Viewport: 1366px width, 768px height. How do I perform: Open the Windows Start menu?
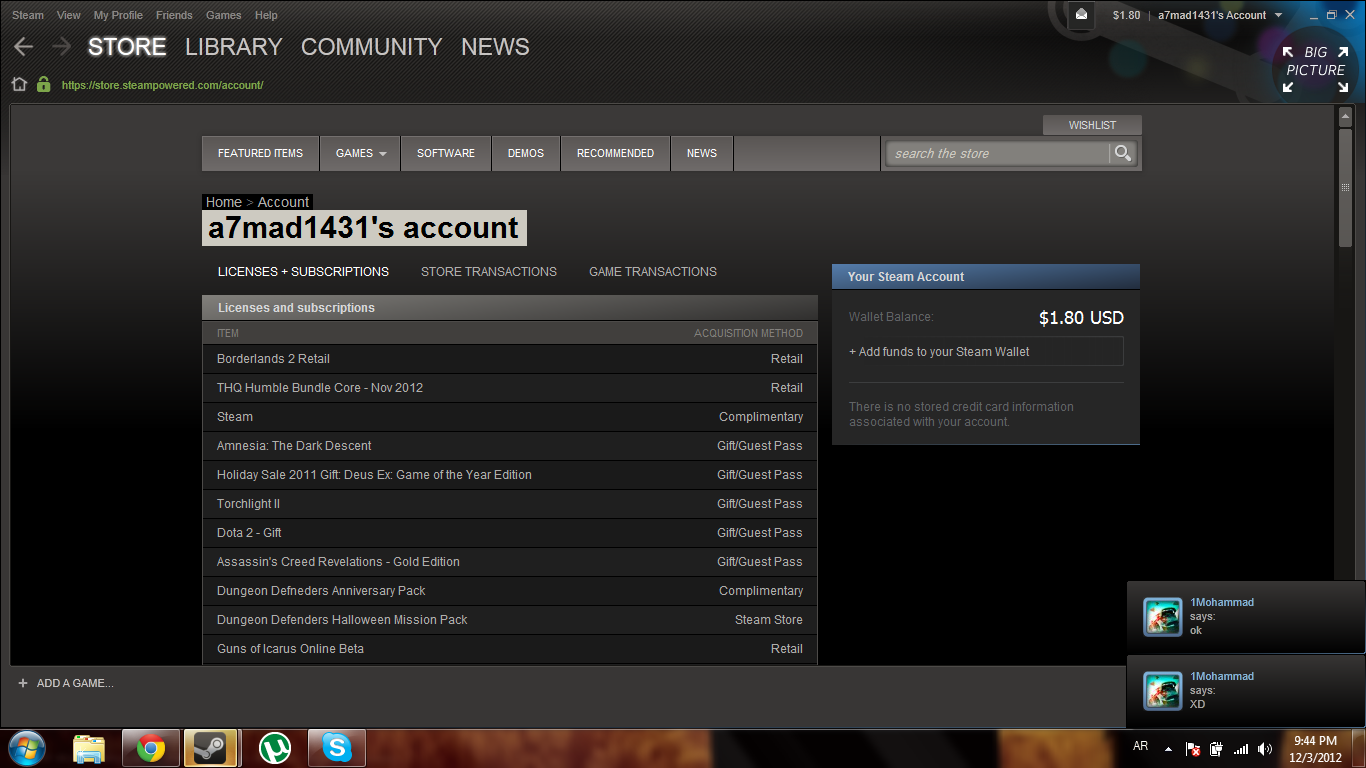point(27,748)
